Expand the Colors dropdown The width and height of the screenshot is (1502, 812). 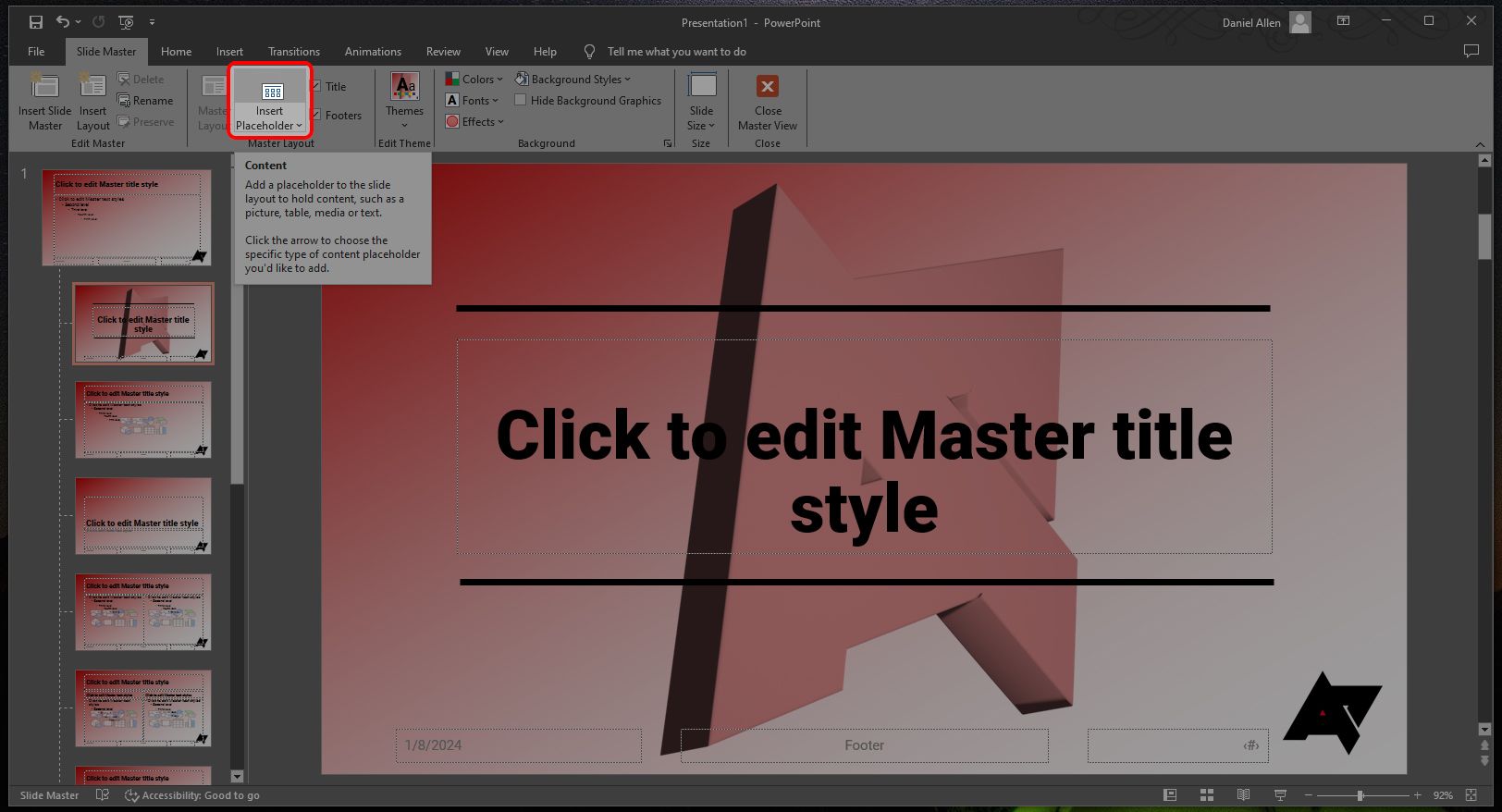pos(474,80)
